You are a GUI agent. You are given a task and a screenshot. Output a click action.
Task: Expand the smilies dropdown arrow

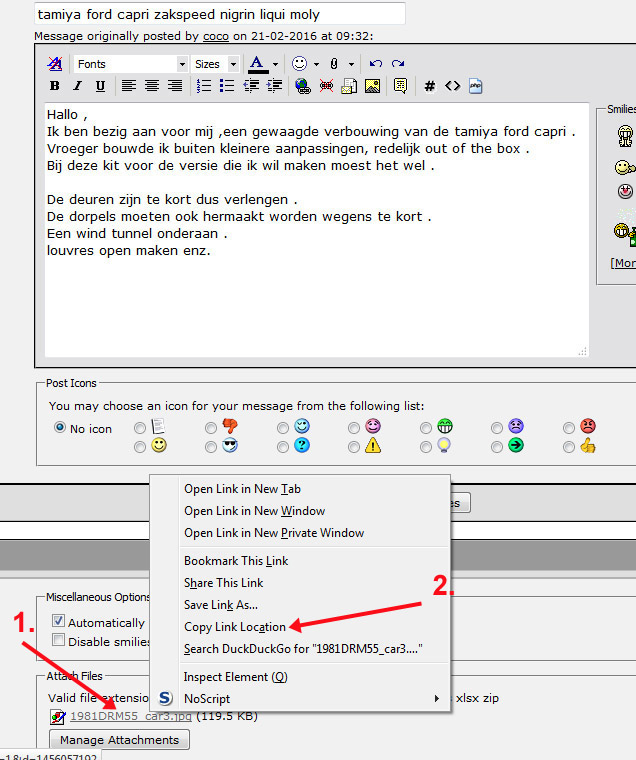(x=316, y=64)
